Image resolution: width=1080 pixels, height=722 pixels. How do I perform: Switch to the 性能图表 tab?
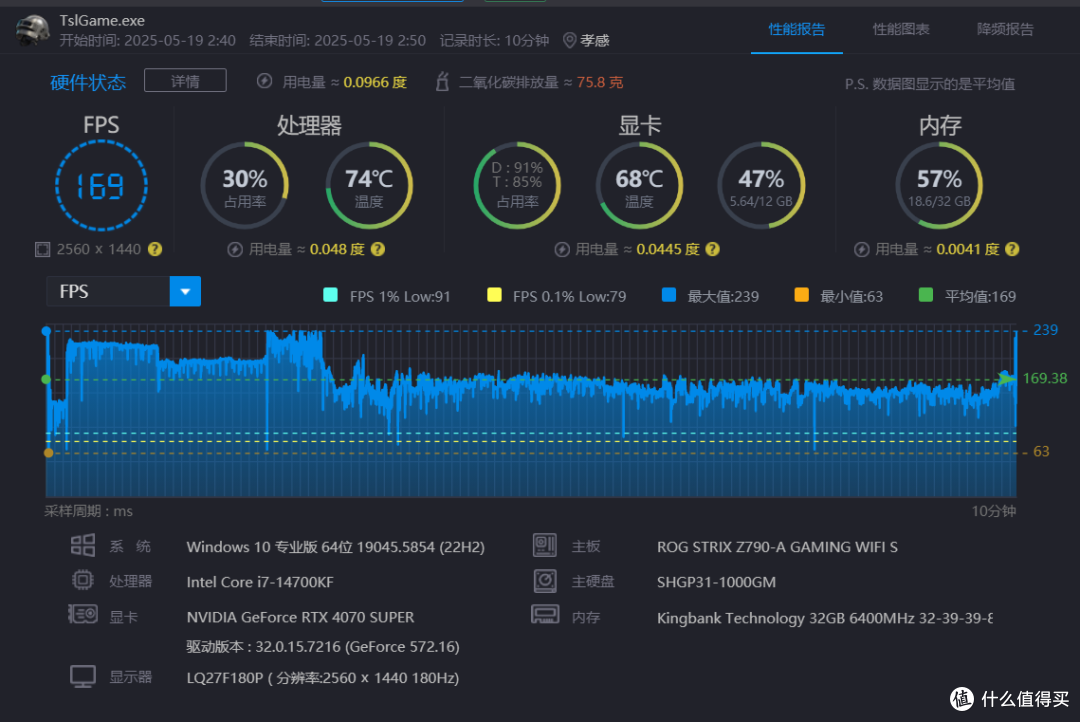tap(901, 29)
